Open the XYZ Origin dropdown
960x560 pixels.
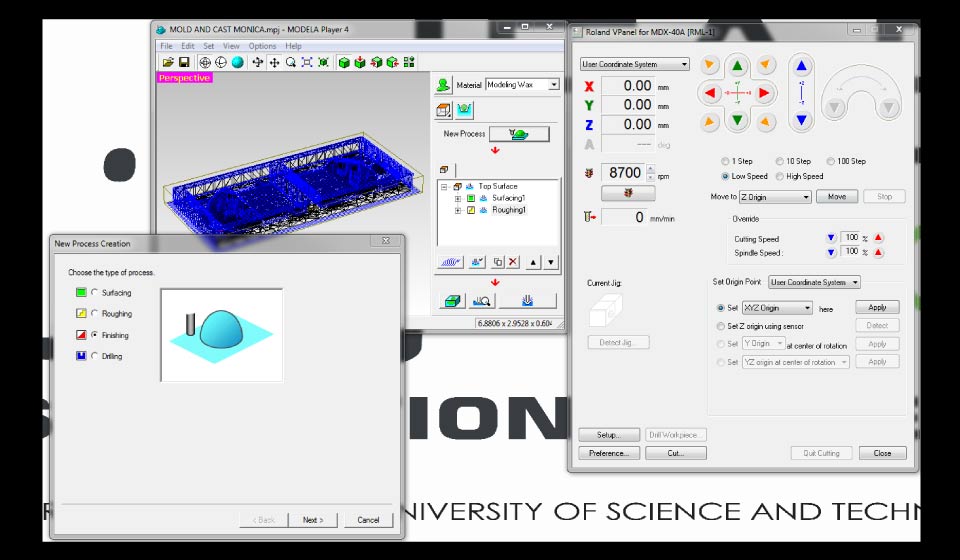[x=777, y=308]
